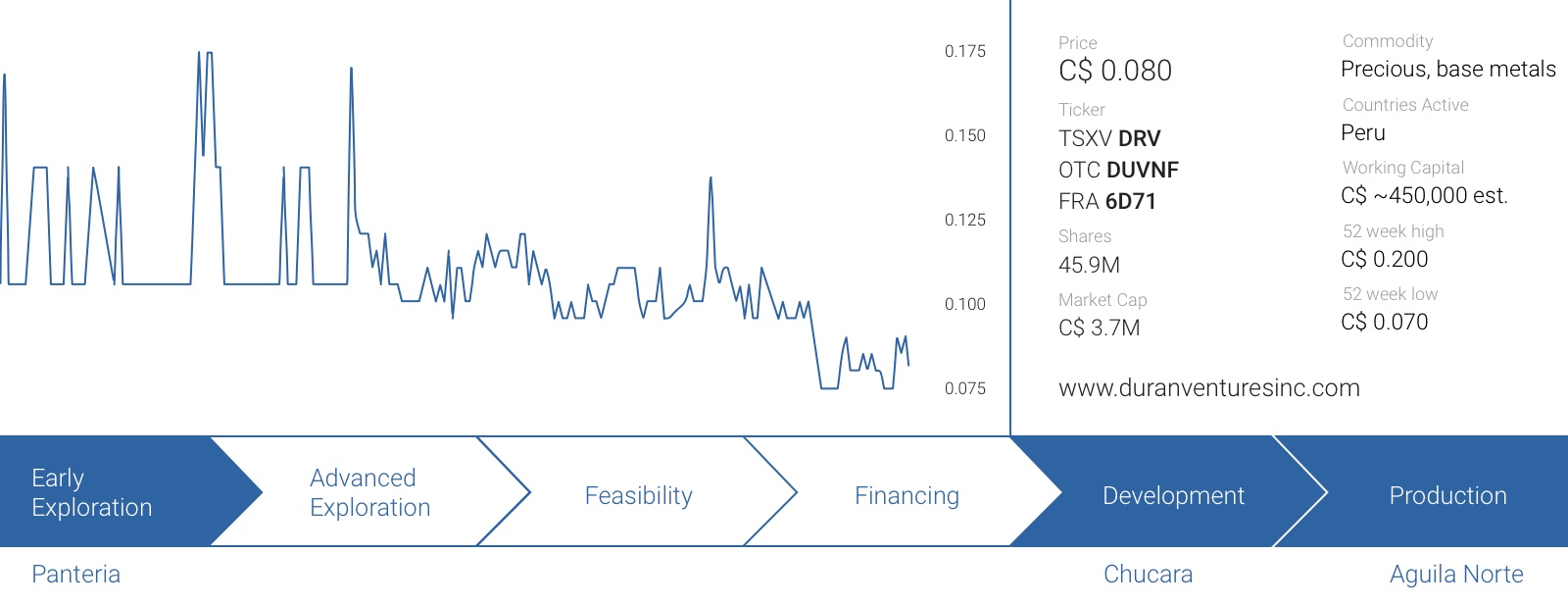
Task: Open the www.duranventuresinc.com website link
Action: coord(1209,388)
